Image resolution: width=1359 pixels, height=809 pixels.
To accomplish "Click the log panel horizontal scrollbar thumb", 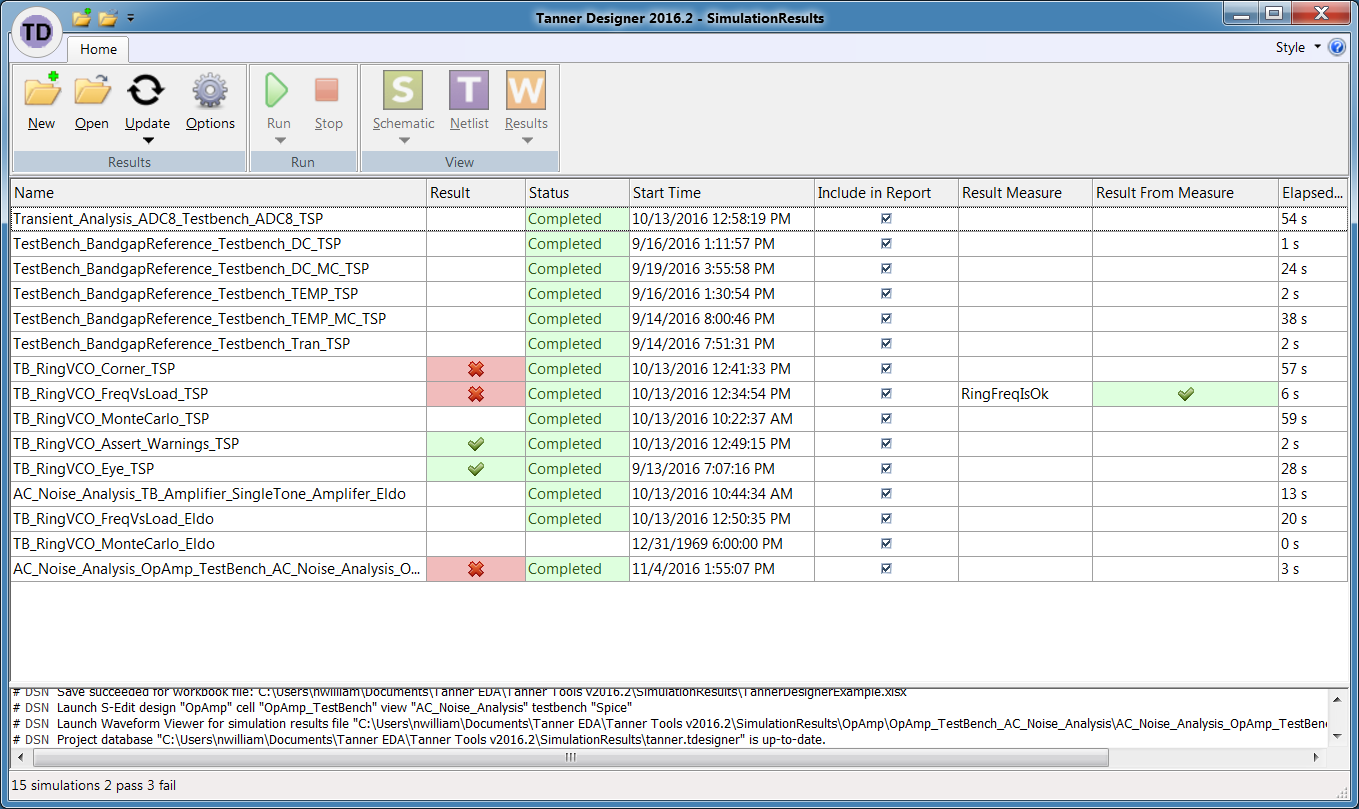I will [569, 757].
